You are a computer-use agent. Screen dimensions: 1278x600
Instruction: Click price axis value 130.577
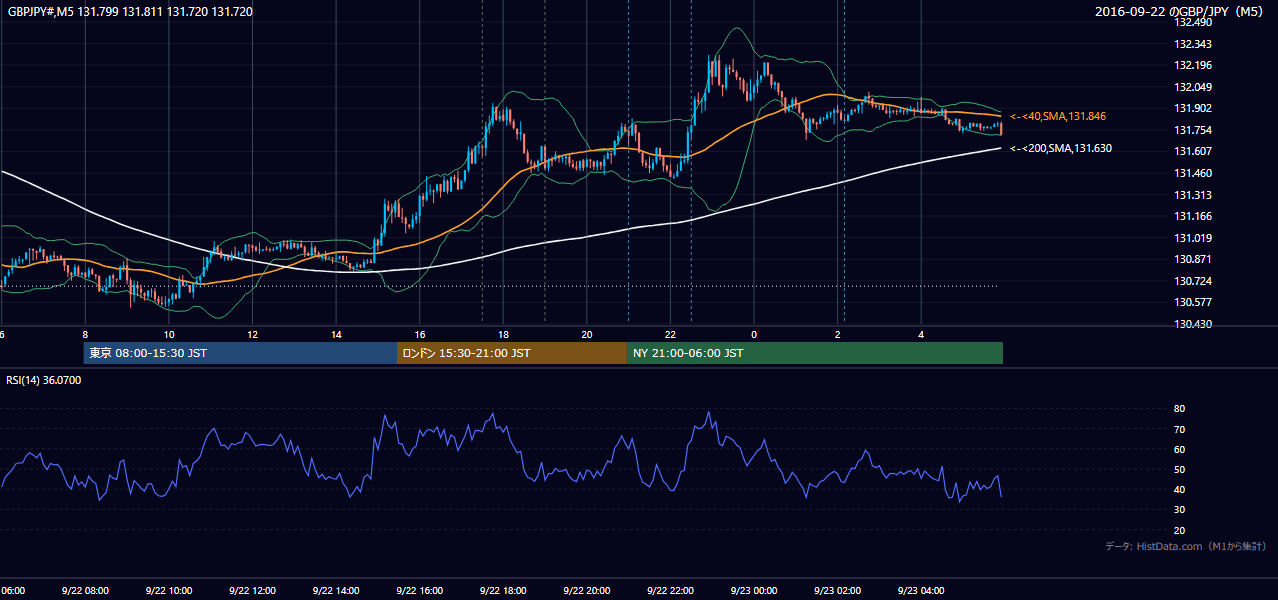coord(1193,303)
